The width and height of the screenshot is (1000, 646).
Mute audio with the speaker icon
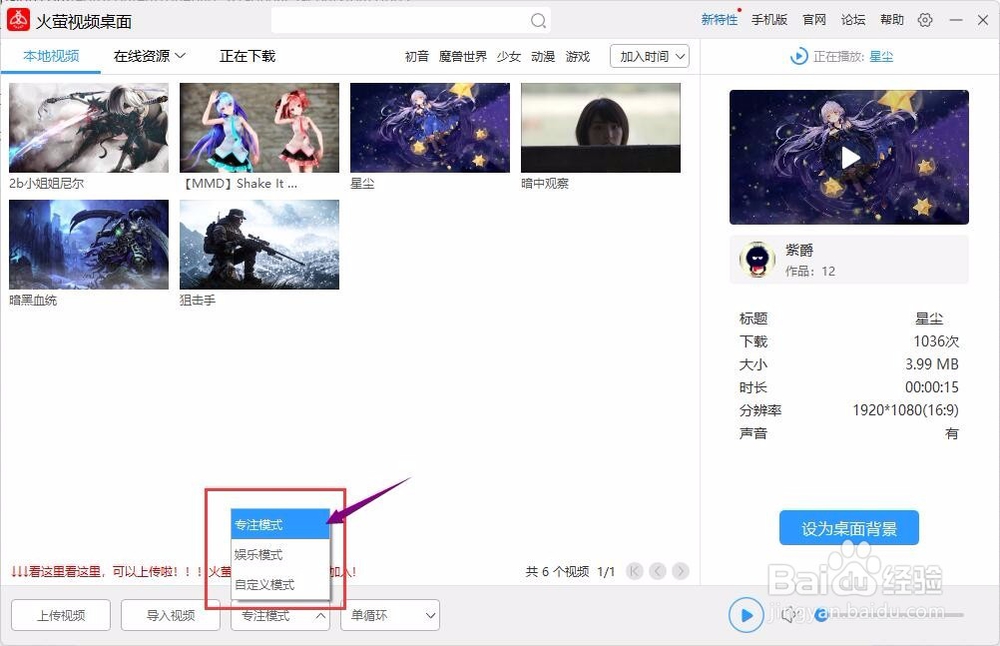(x=789, y=614)
